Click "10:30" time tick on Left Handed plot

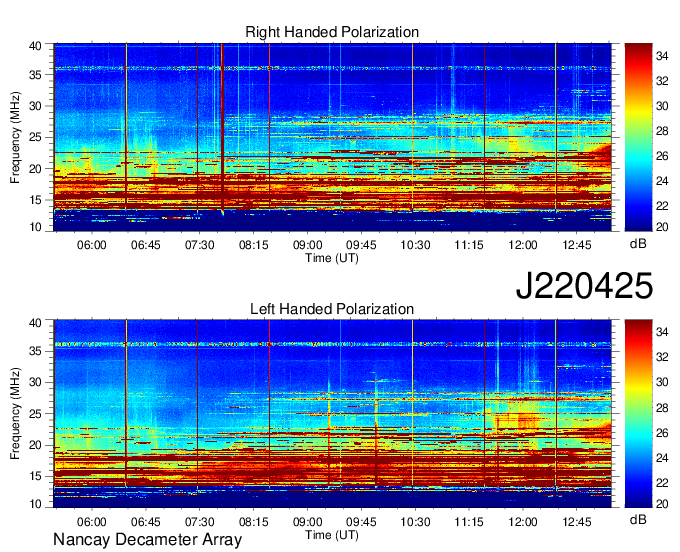pos(415,522)
